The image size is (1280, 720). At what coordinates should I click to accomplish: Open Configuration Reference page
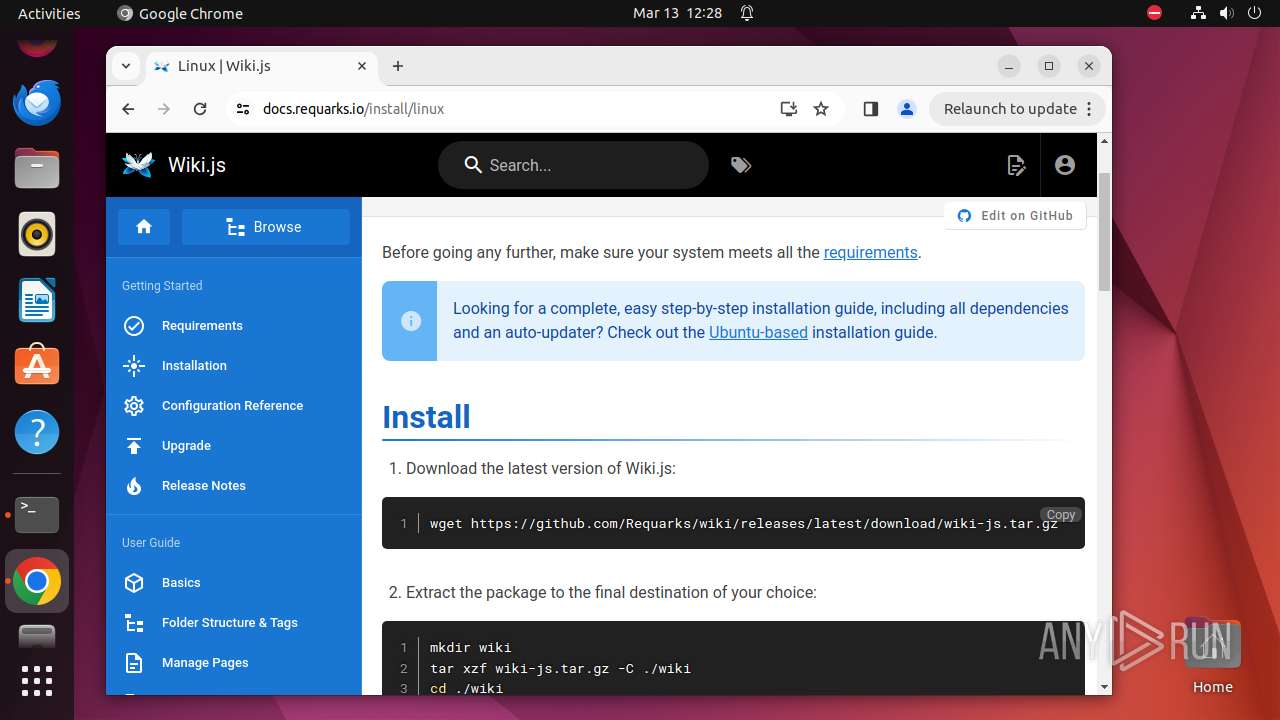pyautogui.click(x=234, y=406)
